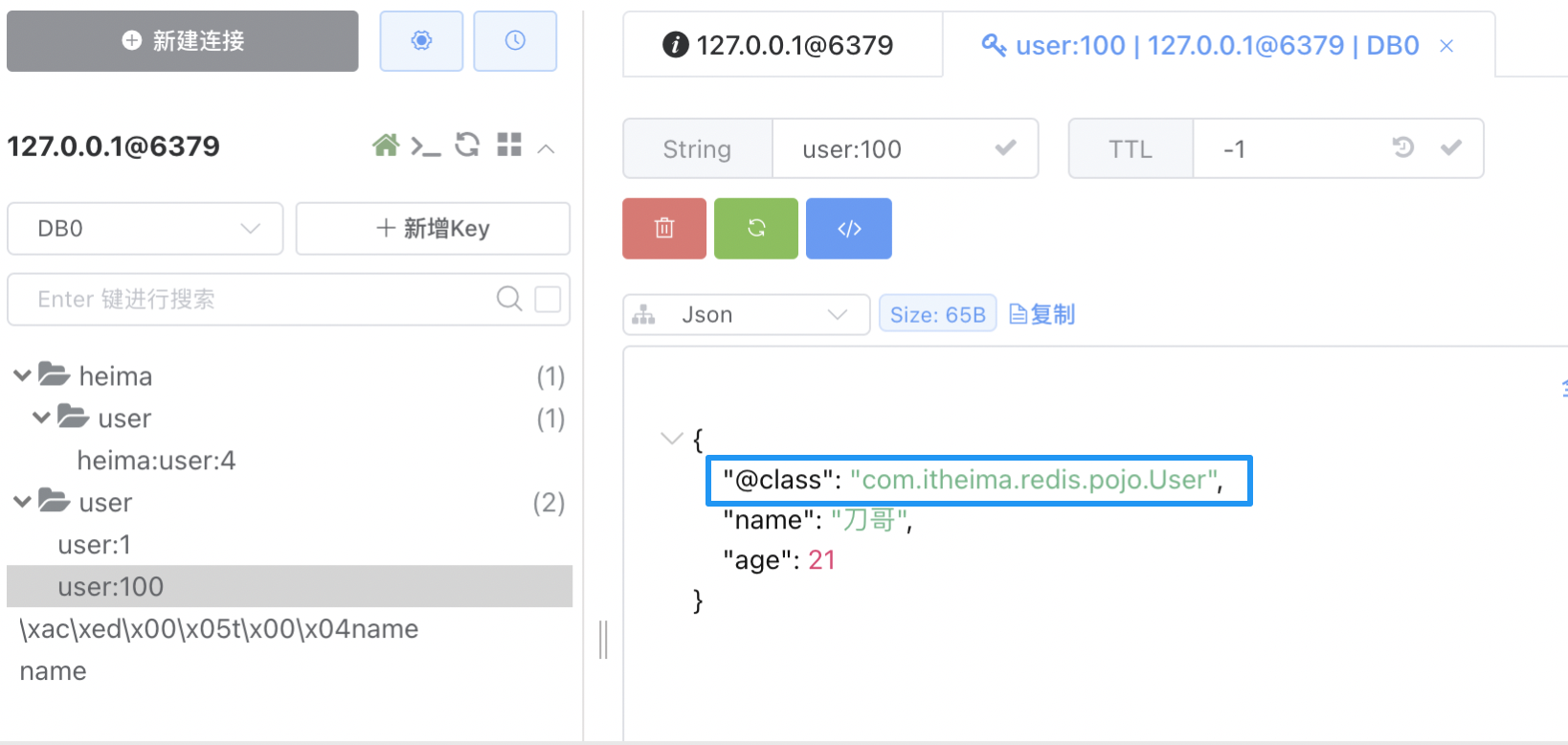Click the 新增Key add key button
Image resolution: width=1568 pixels, height=745 pixels.
pos(433,229)
